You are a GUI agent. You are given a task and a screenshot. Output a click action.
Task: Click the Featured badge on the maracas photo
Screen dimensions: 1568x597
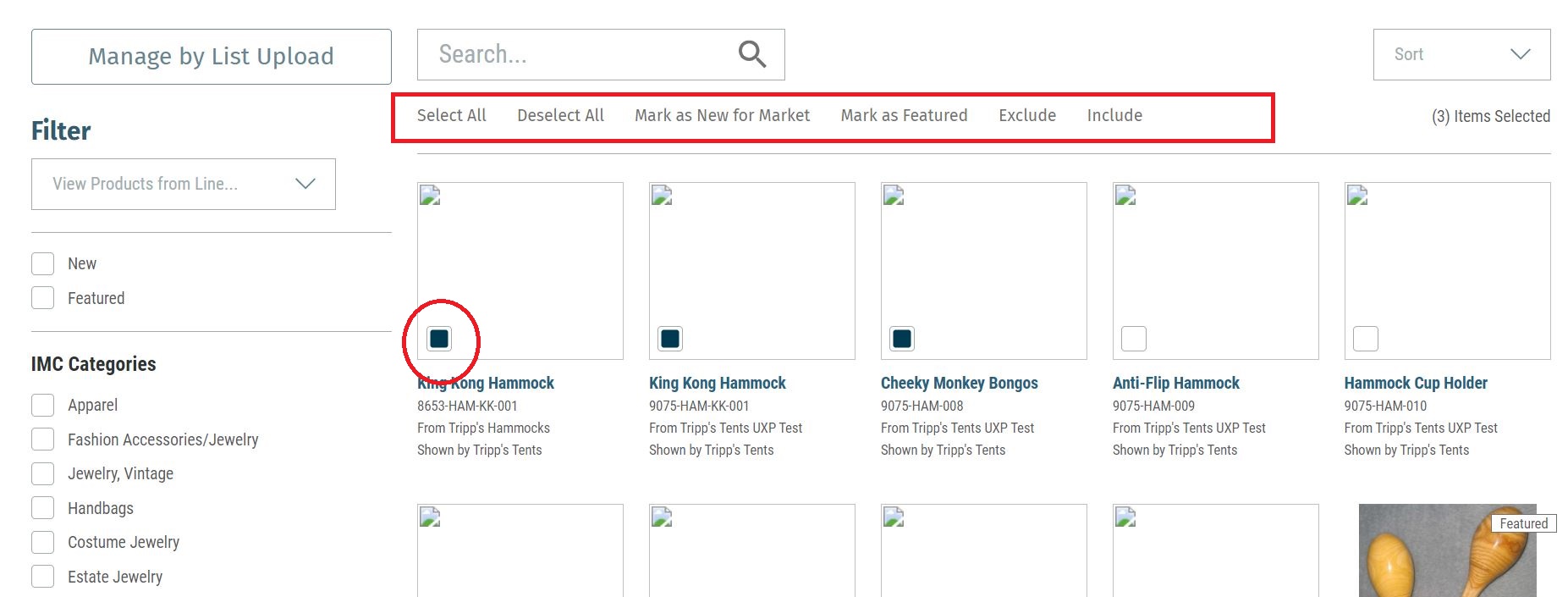[x=1523, y=523]
